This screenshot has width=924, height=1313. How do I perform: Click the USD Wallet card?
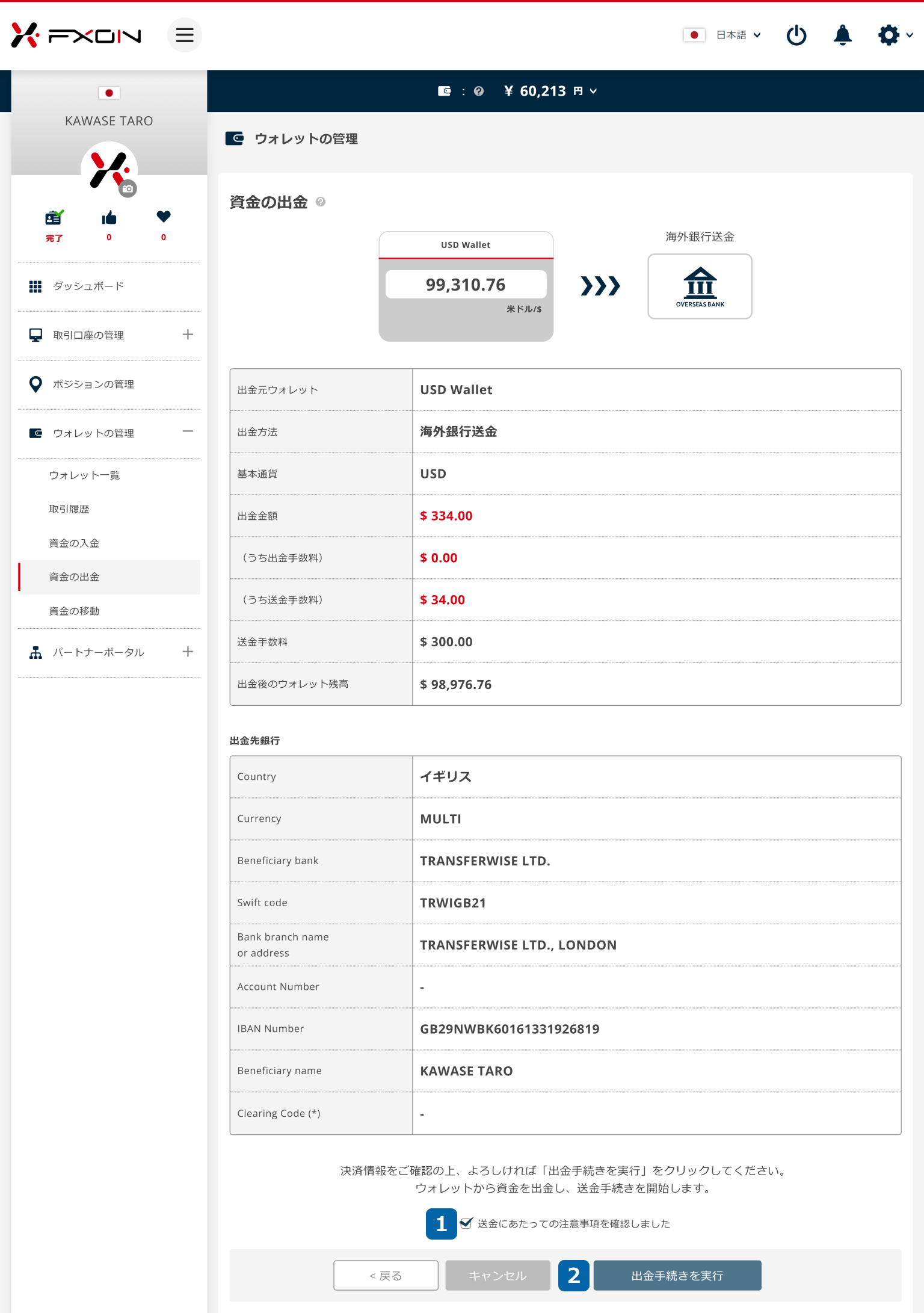pyautogui.click(x=466, y=286)
